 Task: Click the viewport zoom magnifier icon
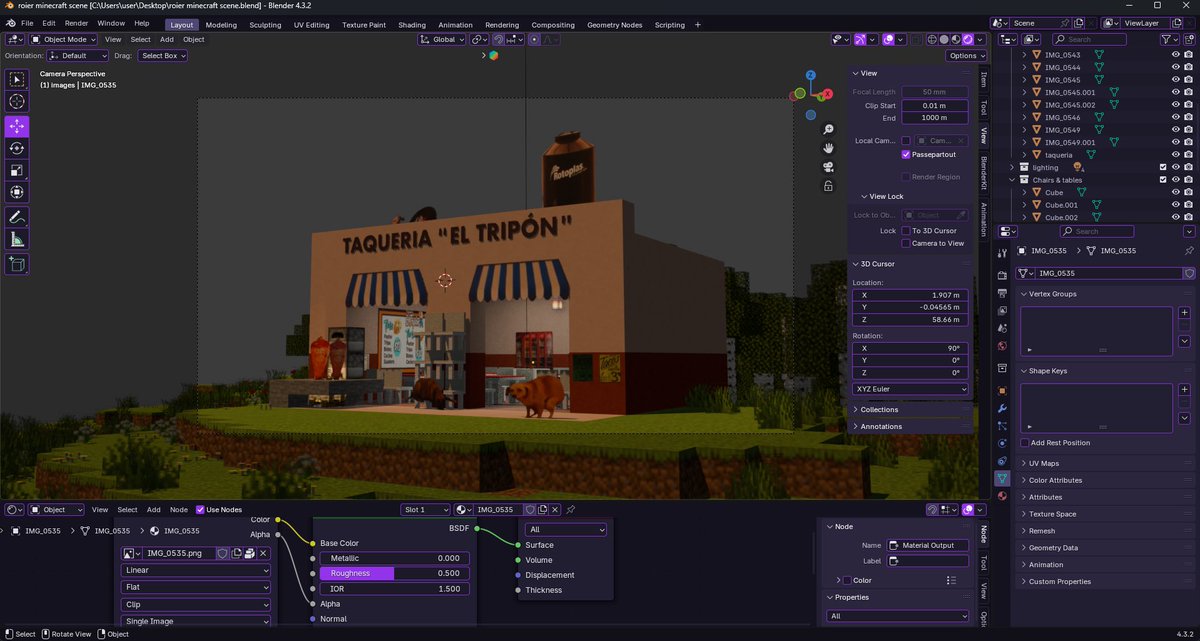pyautogui.click(x=829, y=130)
